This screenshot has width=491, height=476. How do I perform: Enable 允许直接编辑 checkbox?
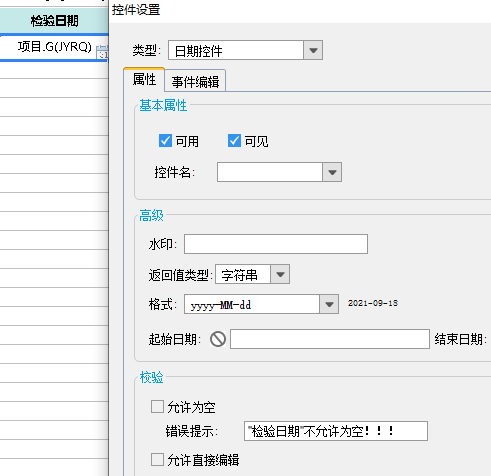pyautogui.click(x=157, y=459)
